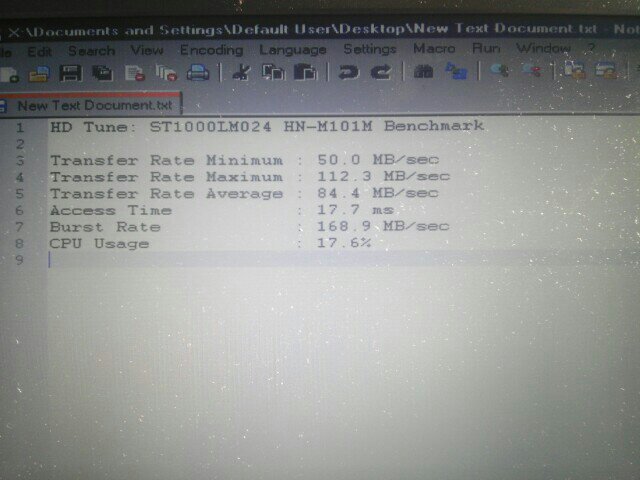
Task: Click the Close All toolbar icon
Action: [x=166, y=73]
